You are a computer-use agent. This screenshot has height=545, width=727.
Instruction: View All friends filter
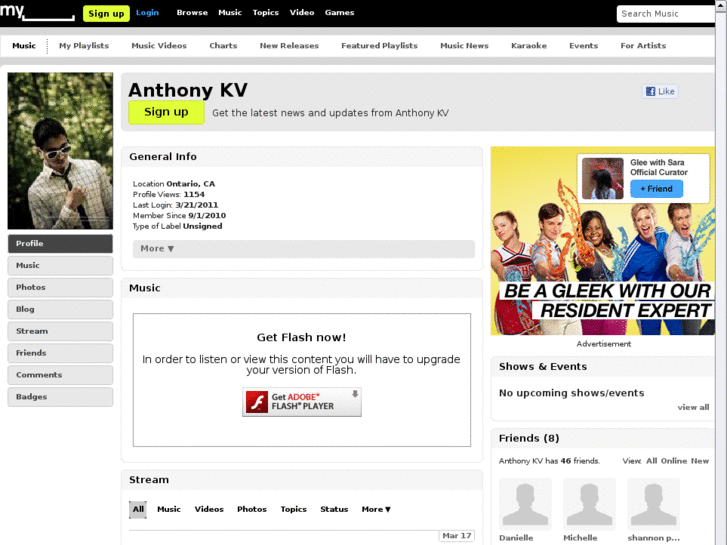coord(651,461)
